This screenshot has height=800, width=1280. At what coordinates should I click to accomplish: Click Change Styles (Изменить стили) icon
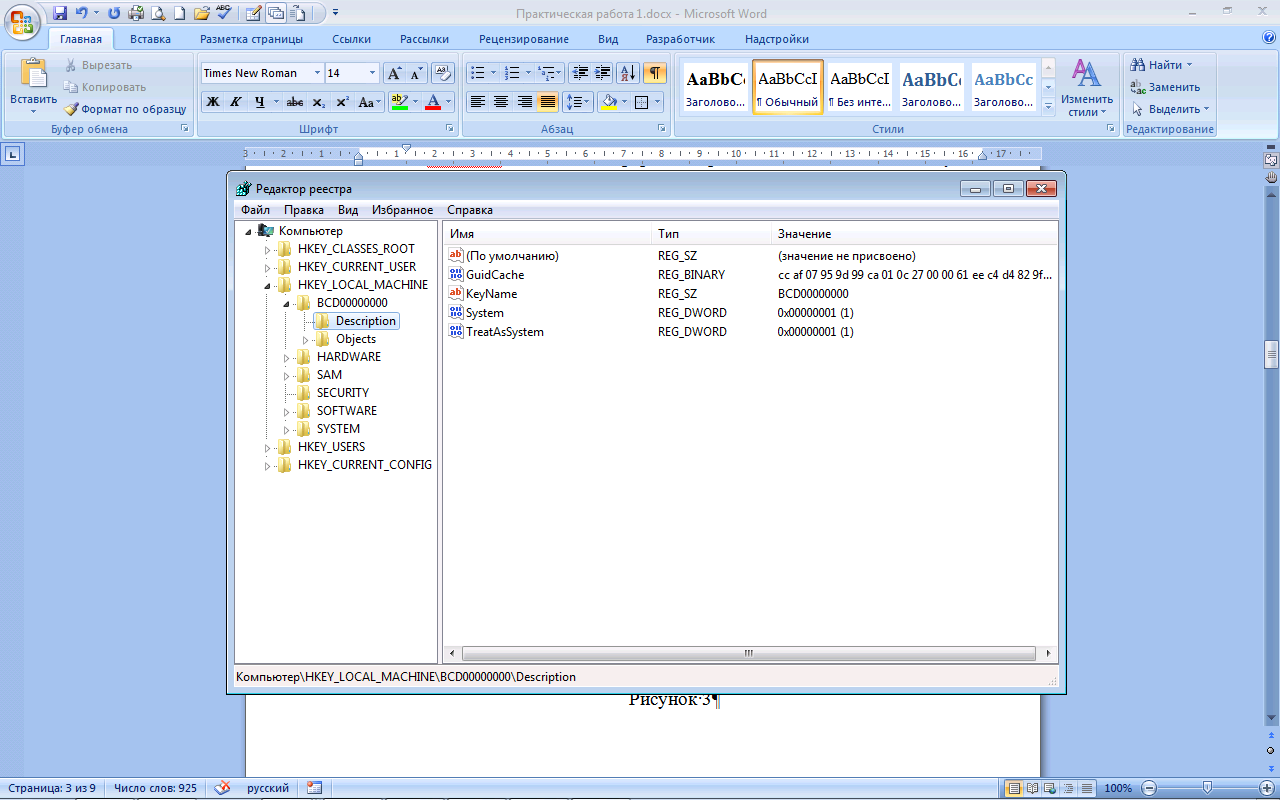(1087, 88)
